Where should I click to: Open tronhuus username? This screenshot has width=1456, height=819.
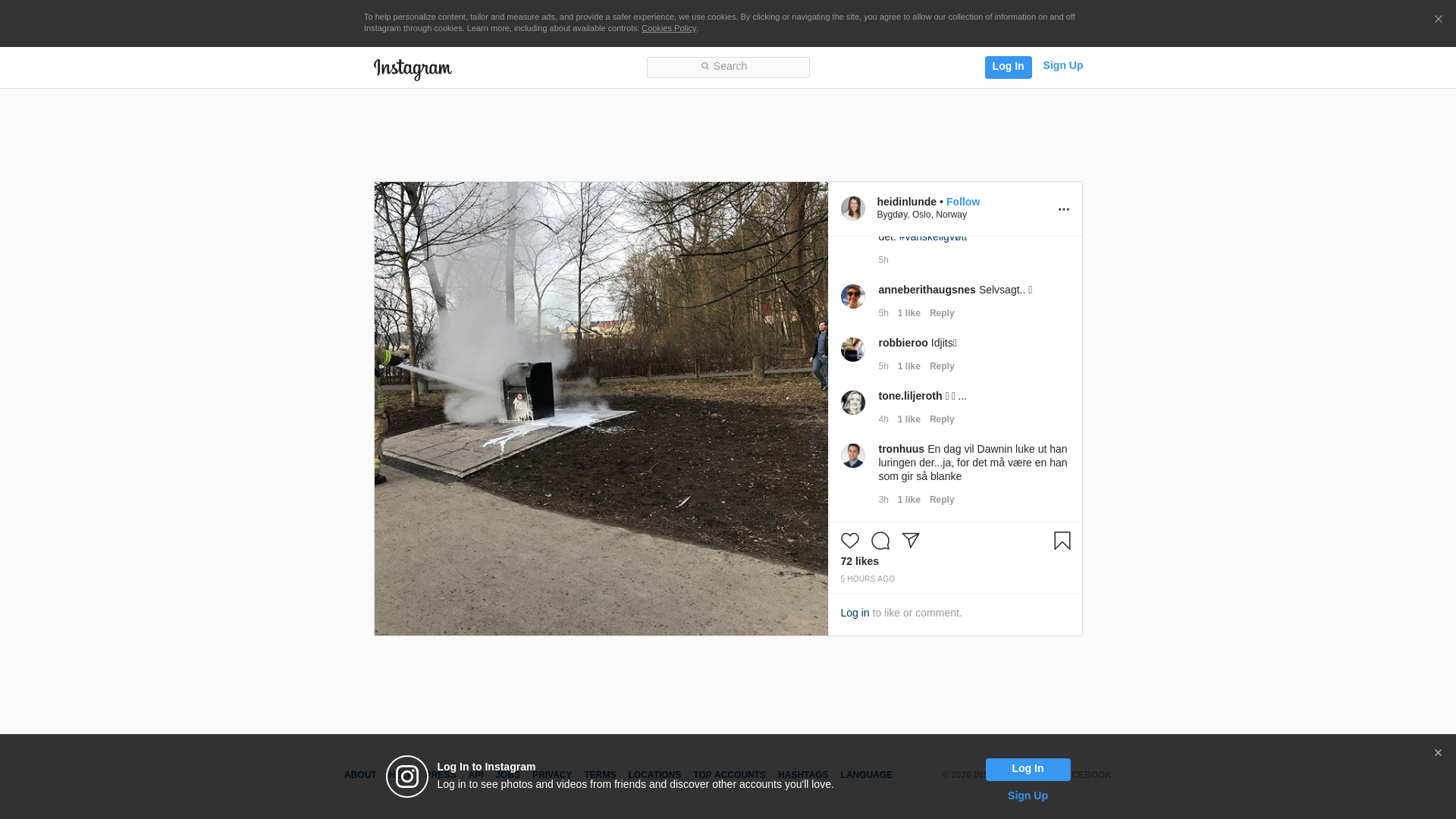tap(902, 449)
